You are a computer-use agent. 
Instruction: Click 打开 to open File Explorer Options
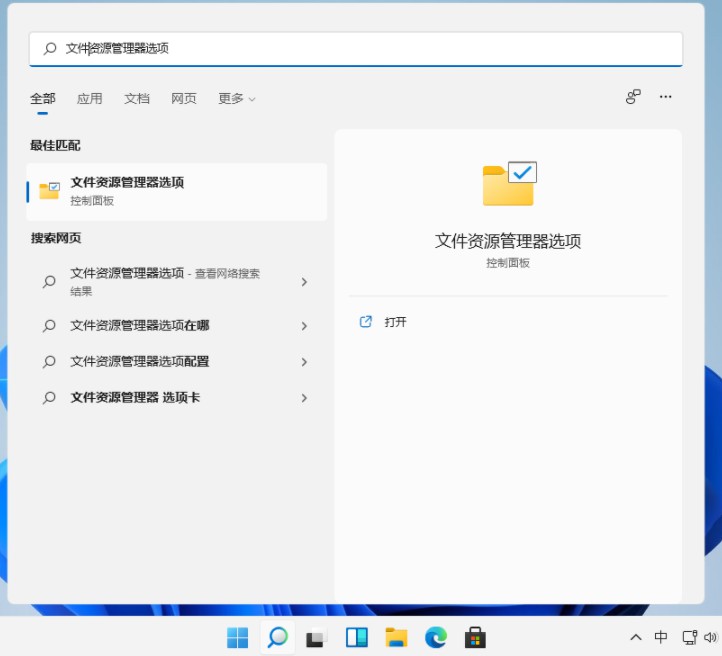click(x=395, y=322)
